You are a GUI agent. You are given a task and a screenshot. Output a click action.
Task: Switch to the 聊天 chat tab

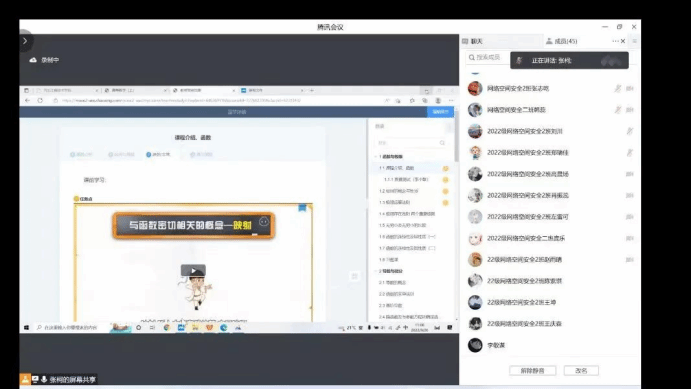tap(472, 41)
